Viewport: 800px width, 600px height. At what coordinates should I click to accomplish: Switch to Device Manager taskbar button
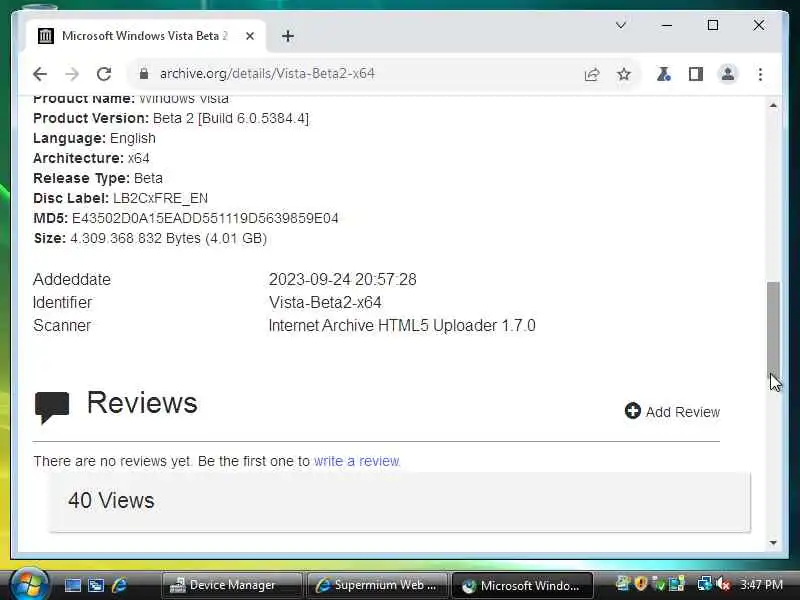pyautogui.click(x=232, y=585)
